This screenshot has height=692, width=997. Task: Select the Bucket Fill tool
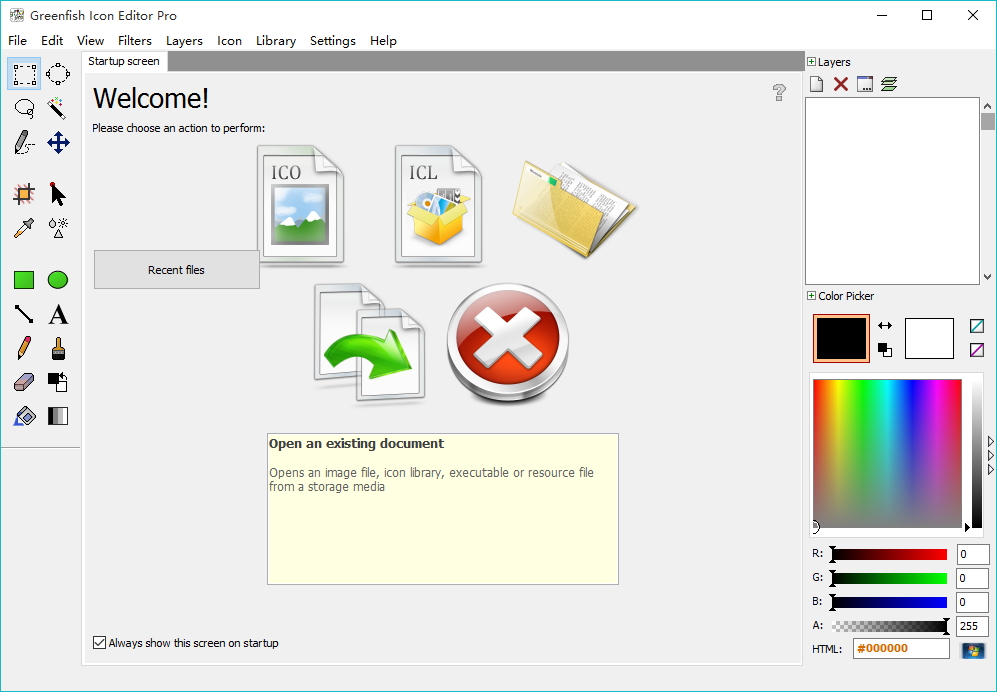pos(24,417)
